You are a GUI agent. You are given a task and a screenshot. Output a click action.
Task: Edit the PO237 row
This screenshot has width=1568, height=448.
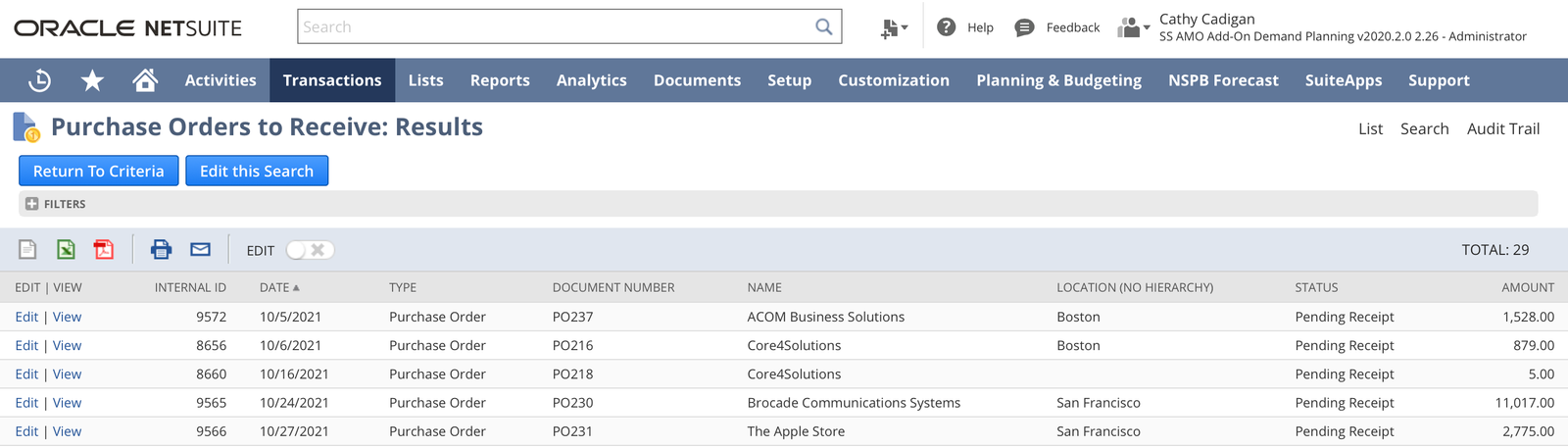(x=26, y=317)
